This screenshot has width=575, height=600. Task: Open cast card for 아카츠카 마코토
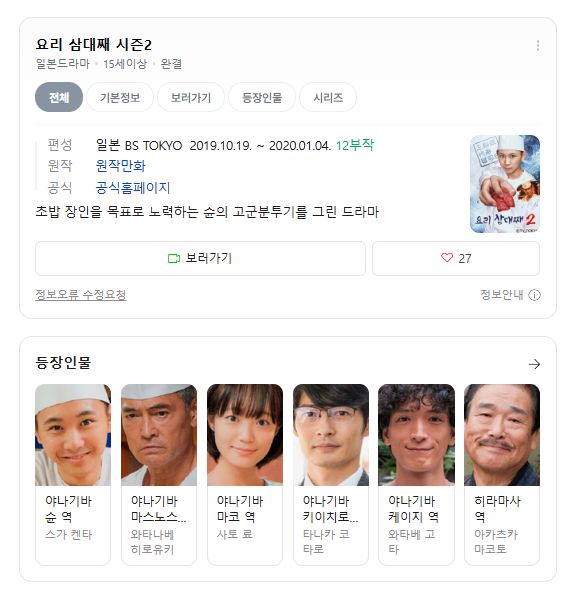click(502, 474)
